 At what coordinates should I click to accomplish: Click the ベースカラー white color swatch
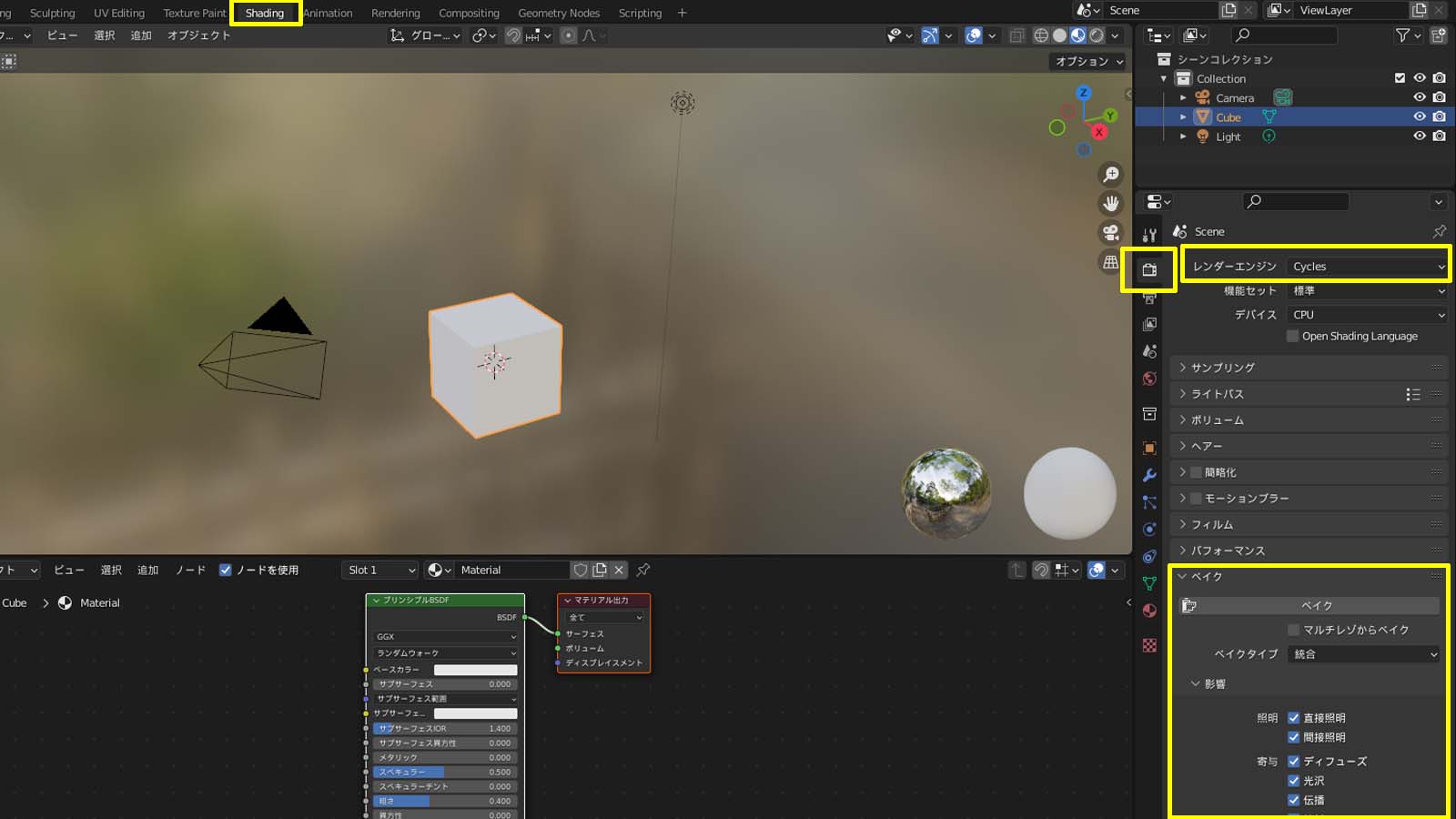(x=475, y=670)
